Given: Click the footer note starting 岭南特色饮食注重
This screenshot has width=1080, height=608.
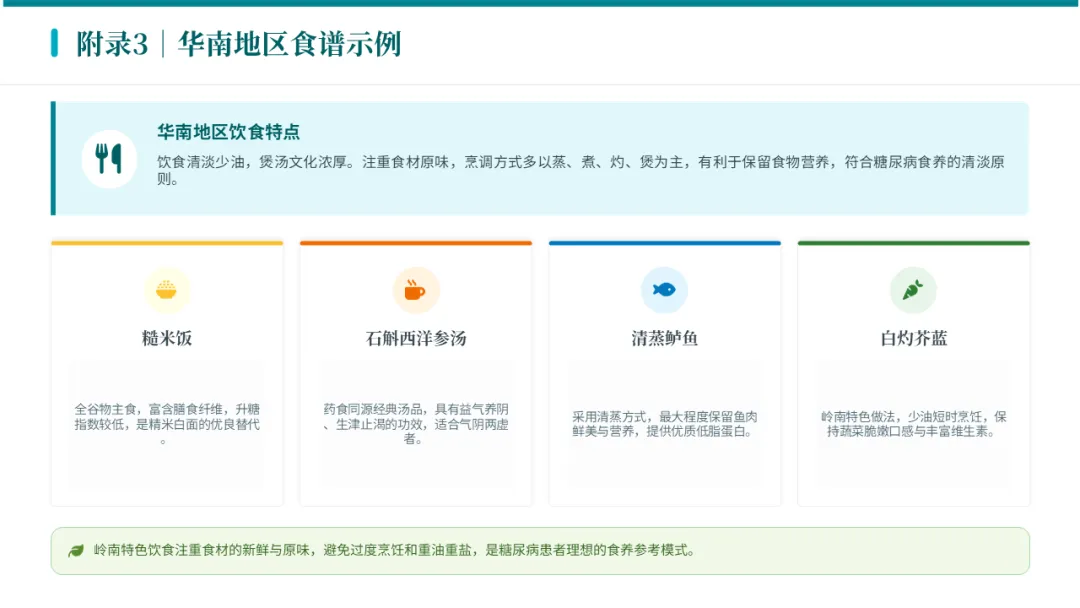Looking at the screenshot, I should point(395,550).
